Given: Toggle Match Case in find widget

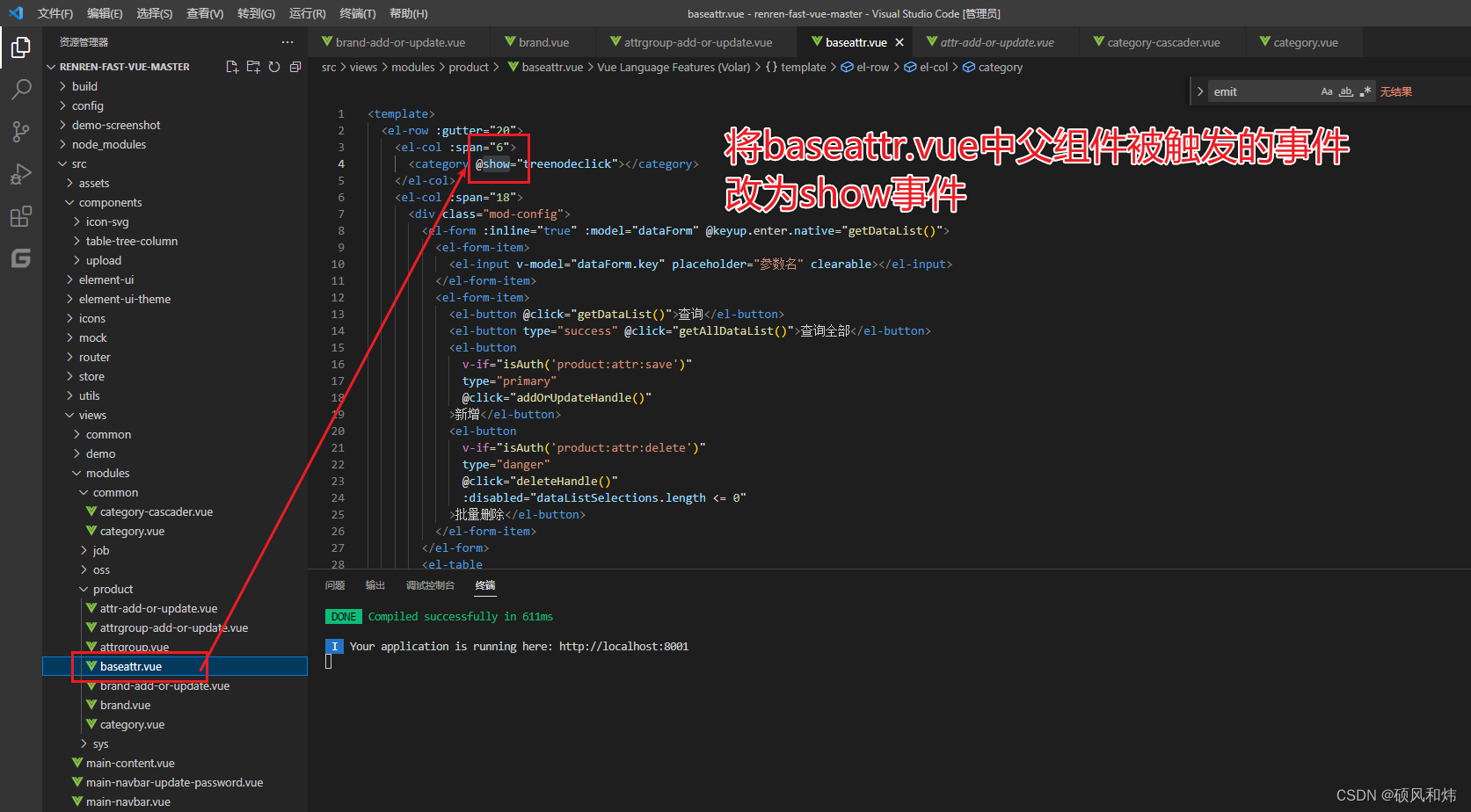Looking at the screenshot, I should (x=1327, y=91).
